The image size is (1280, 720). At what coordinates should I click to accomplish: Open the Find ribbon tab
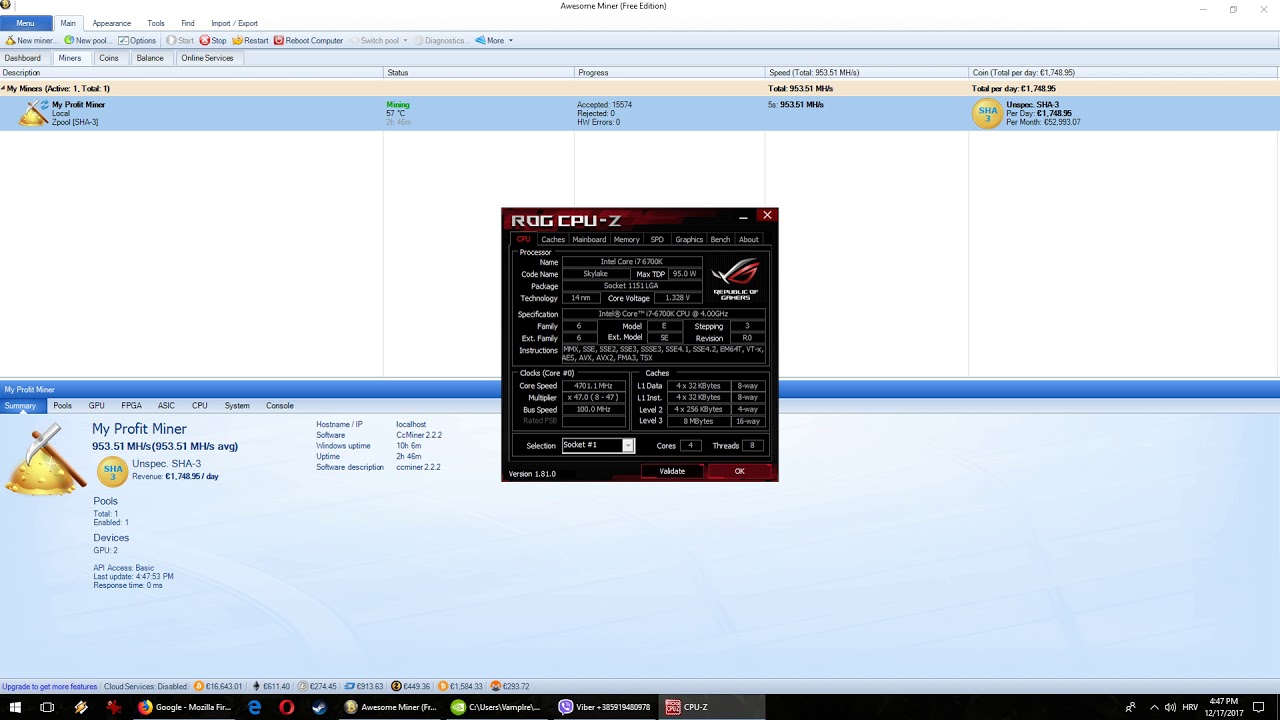point(188,23)
